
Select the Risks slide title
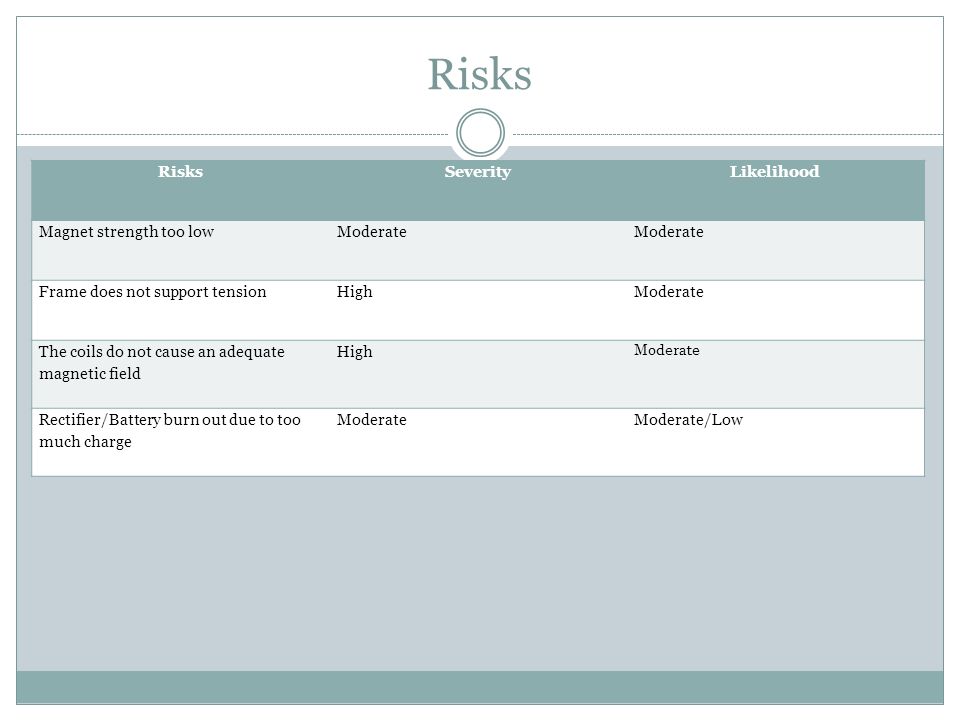point(479,74)
